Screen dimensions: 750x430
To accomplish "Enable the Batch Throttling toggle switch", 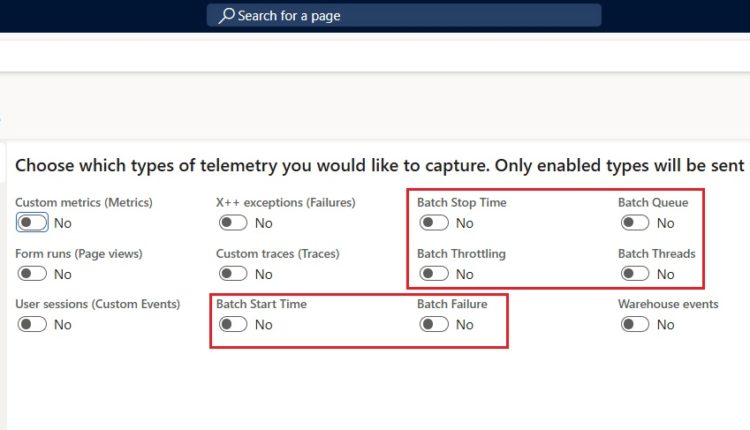I will coord(434,274).
